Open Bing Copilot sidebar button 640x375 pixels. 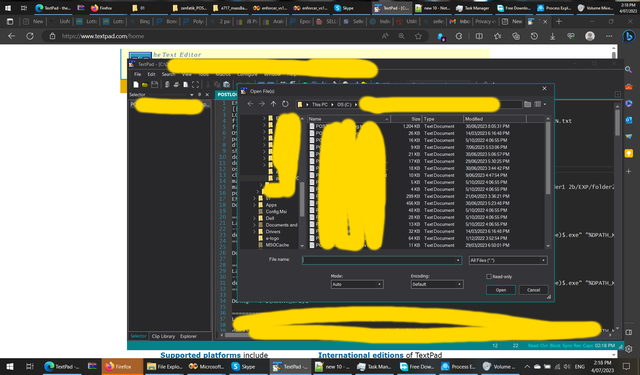(x=629, y=36)
